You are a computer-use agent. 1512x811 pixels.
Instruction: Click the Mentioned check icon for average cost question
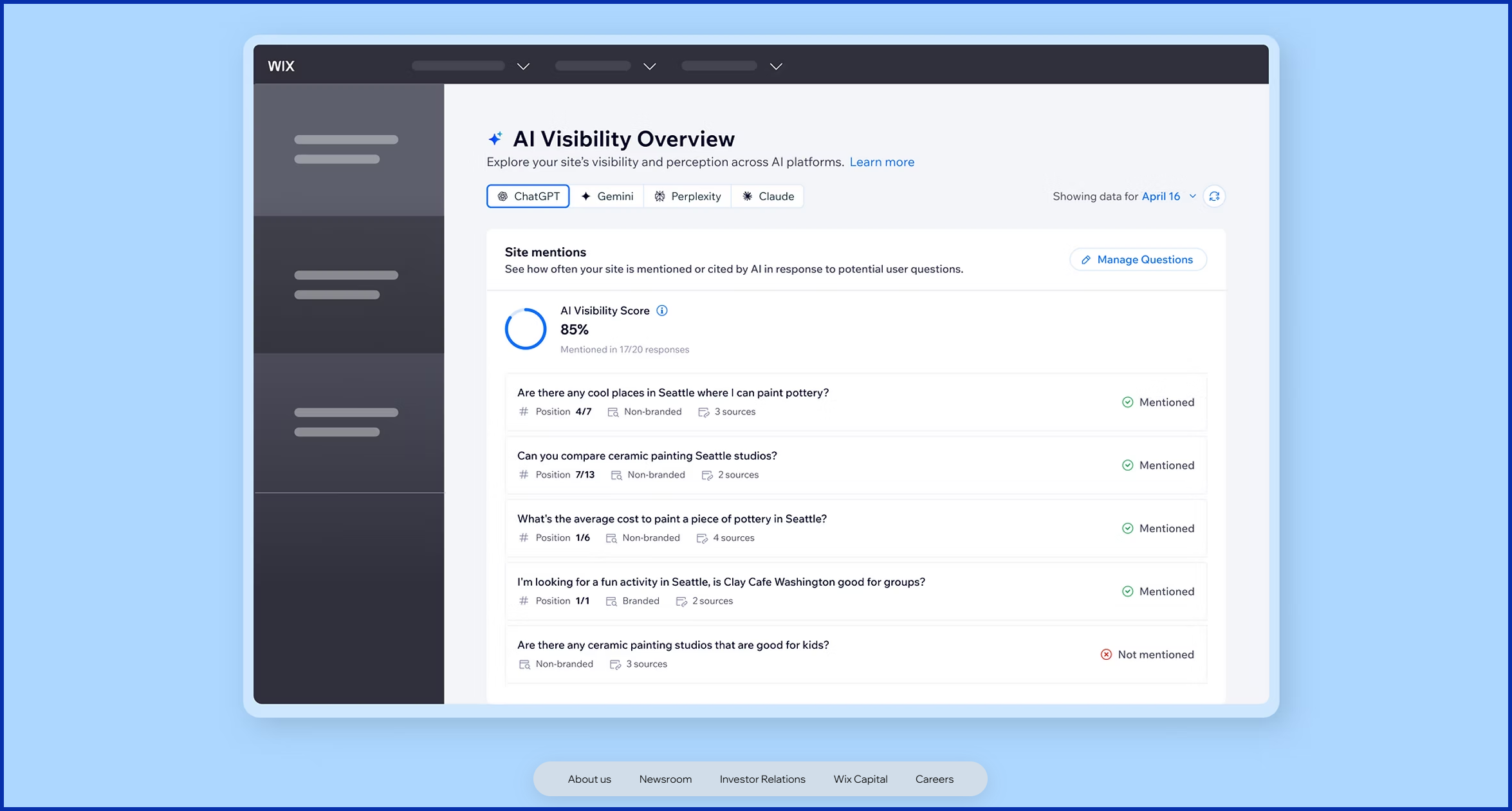[1127, 528]
